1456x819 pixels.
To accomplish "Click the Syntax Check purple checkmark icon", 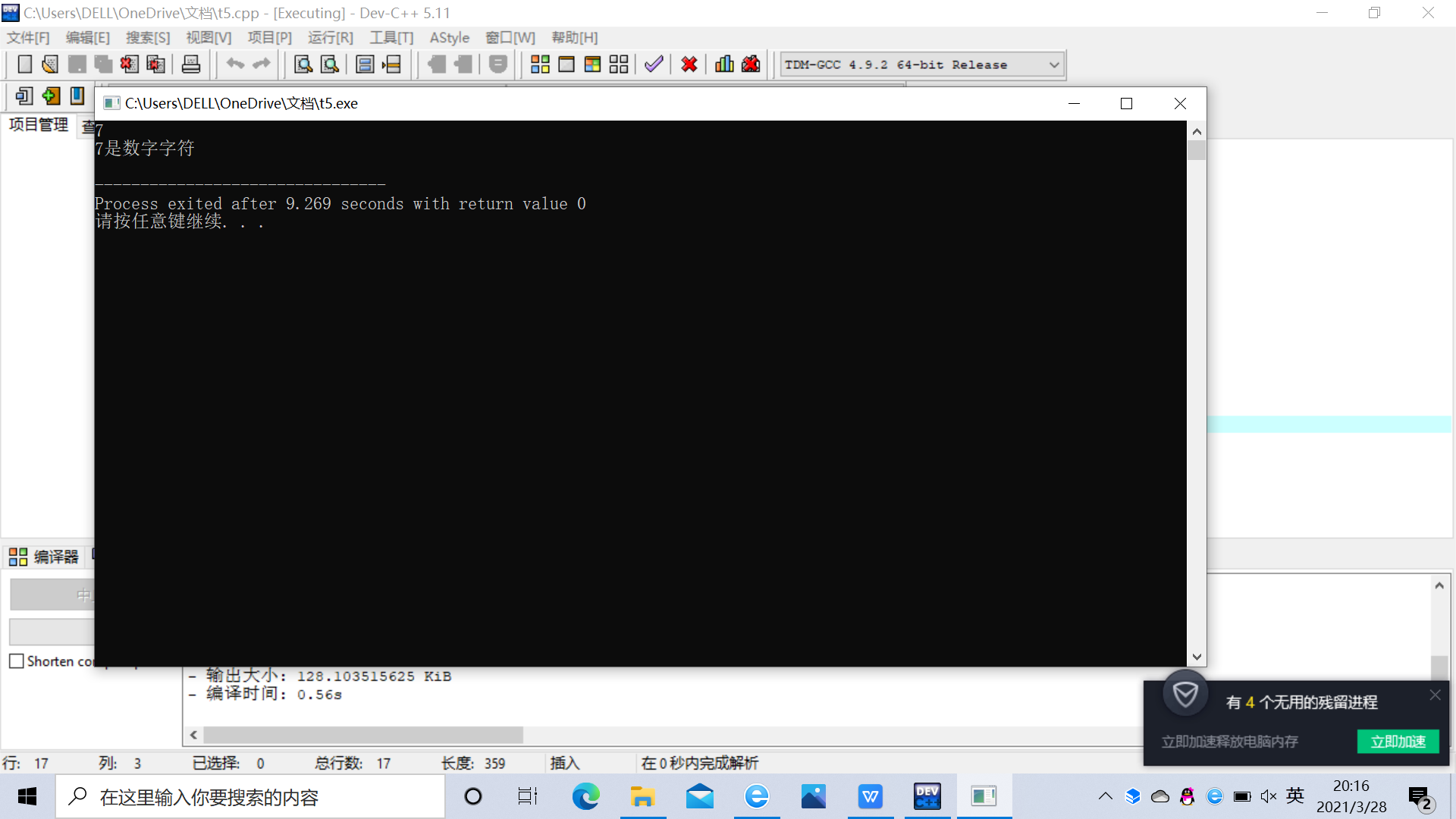I will click(654, 64).
